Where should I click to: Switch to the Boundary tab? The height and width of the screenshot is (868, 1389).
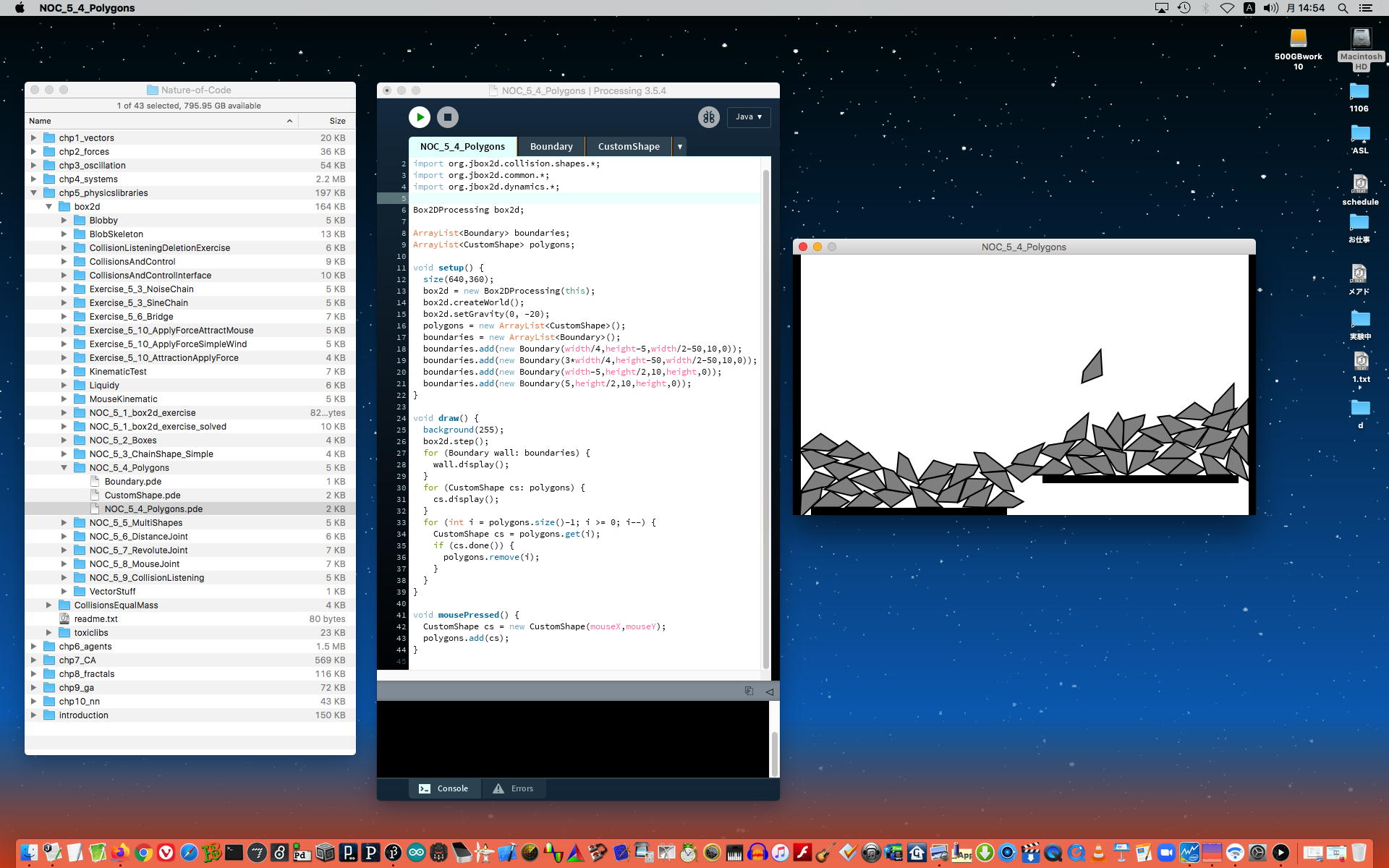551,147
